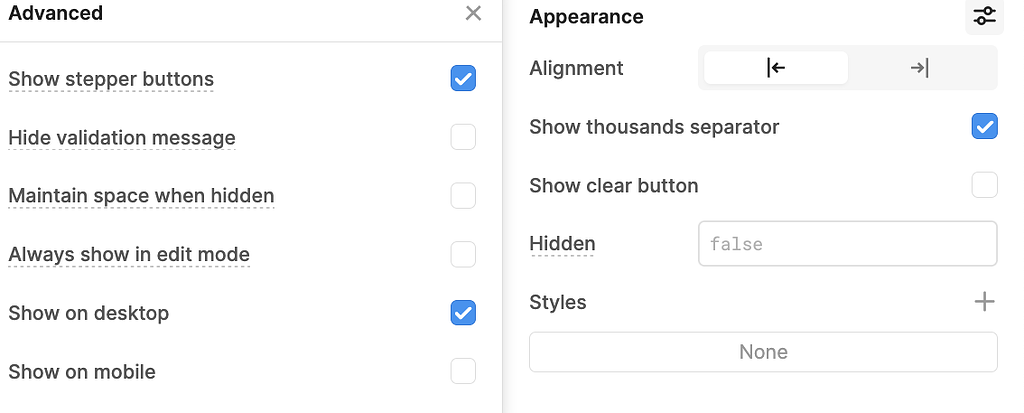The height and width of the screenshot is (413, 1024).
Task: Disable Show thousands separator
Action: click(x=984, y=126)
